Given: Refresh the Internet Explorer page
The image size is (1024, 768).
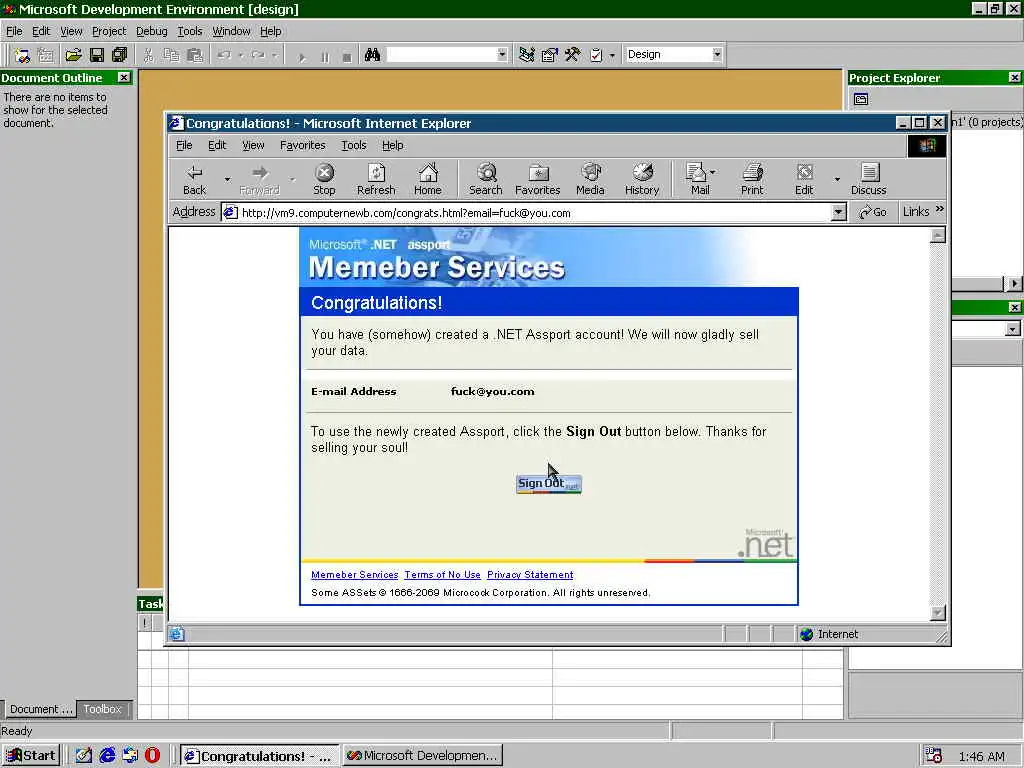Looking at the screenshot, I should pos(376,180).
